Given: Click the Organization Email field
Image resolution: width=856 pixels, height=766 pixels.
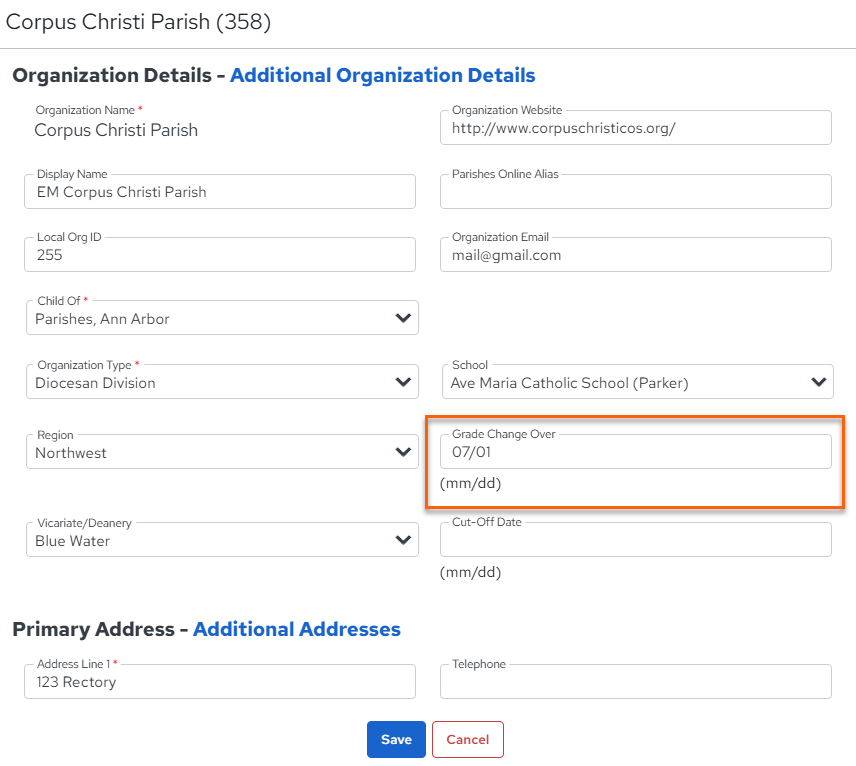Looking at the screenshot, I should pos(636,254).
